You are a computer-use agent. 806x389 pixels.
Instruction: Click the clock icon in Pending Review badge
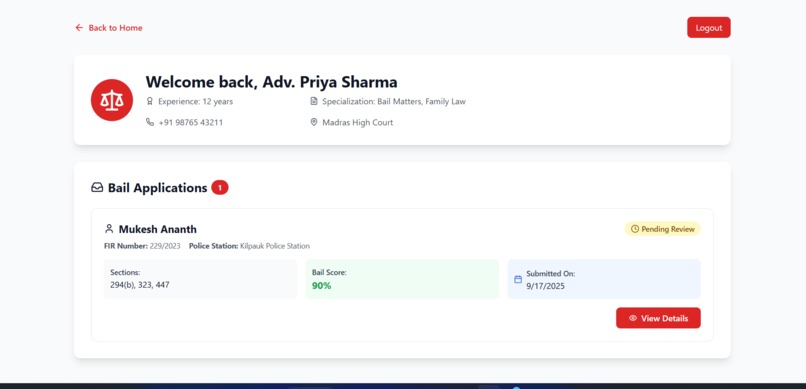click(634, 229)
